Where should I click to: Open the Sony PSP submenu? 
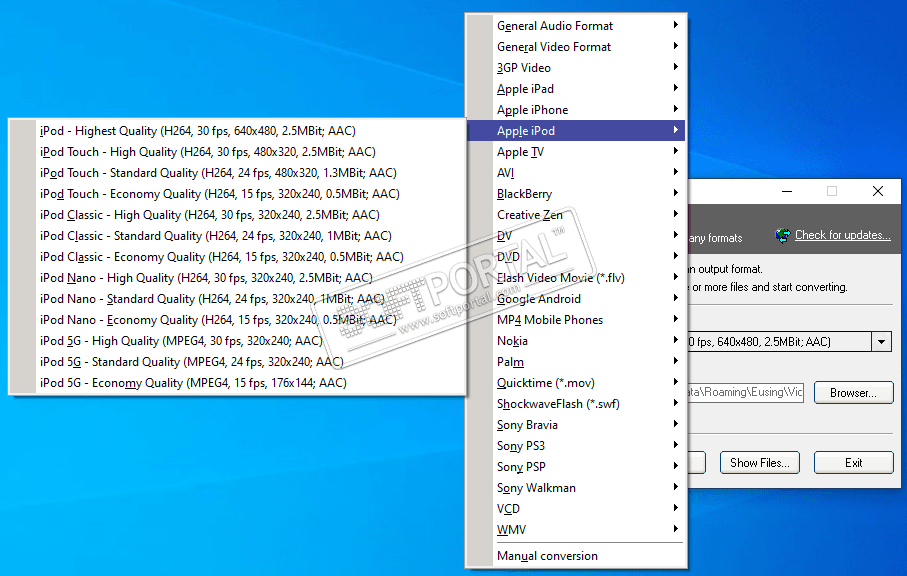[x=576, y=467]
